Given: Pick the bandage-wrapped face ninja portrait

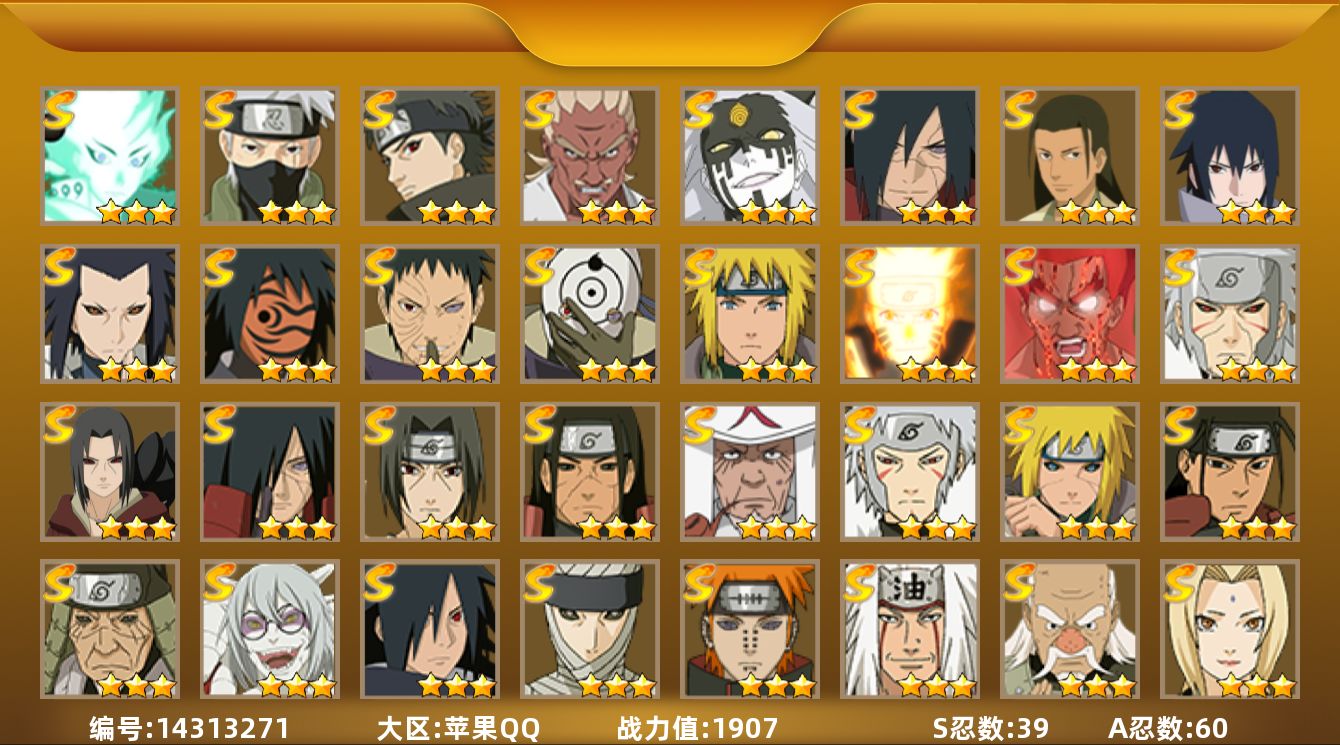Looking at the screenshot, I should click(x=590, y=630).
